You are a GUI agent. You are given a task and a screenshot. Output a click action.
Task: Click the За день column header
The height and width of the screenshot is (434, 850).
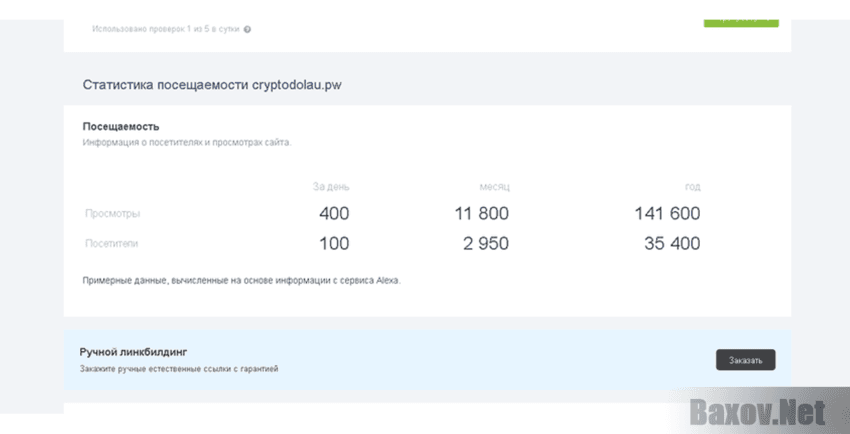[331, 187]
